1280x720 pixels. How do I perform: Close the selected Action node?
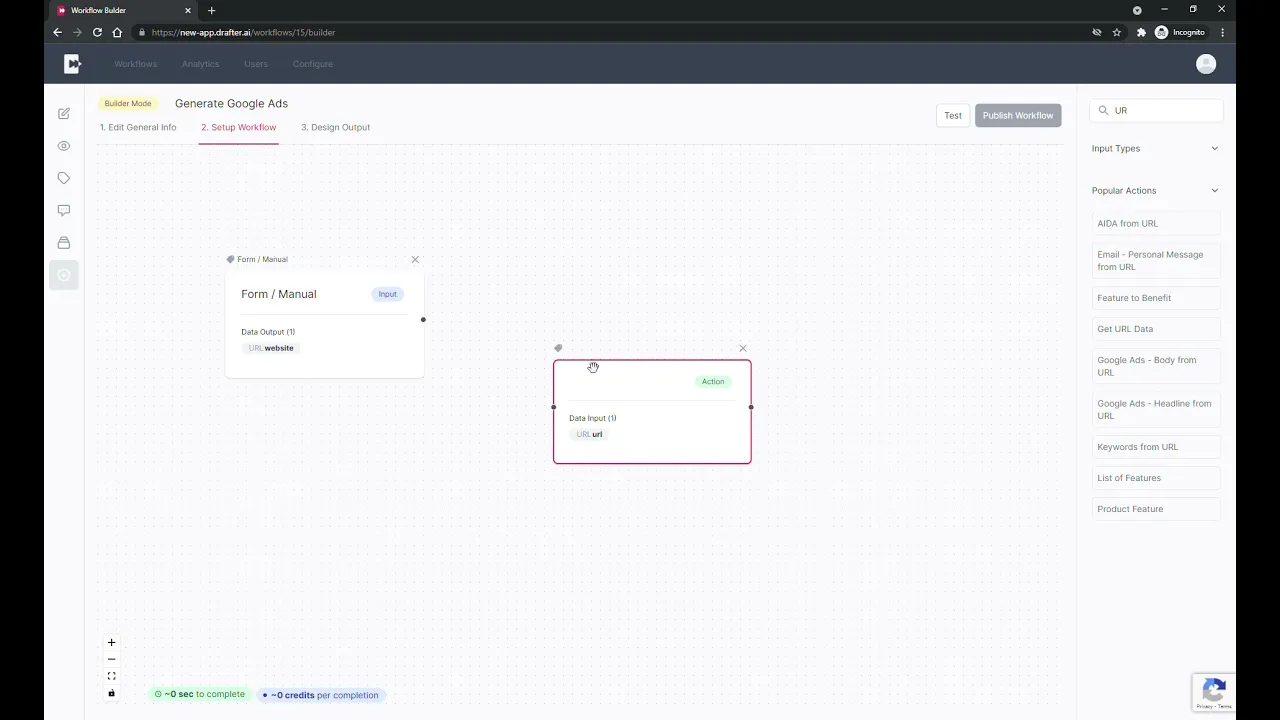(742, 348)
